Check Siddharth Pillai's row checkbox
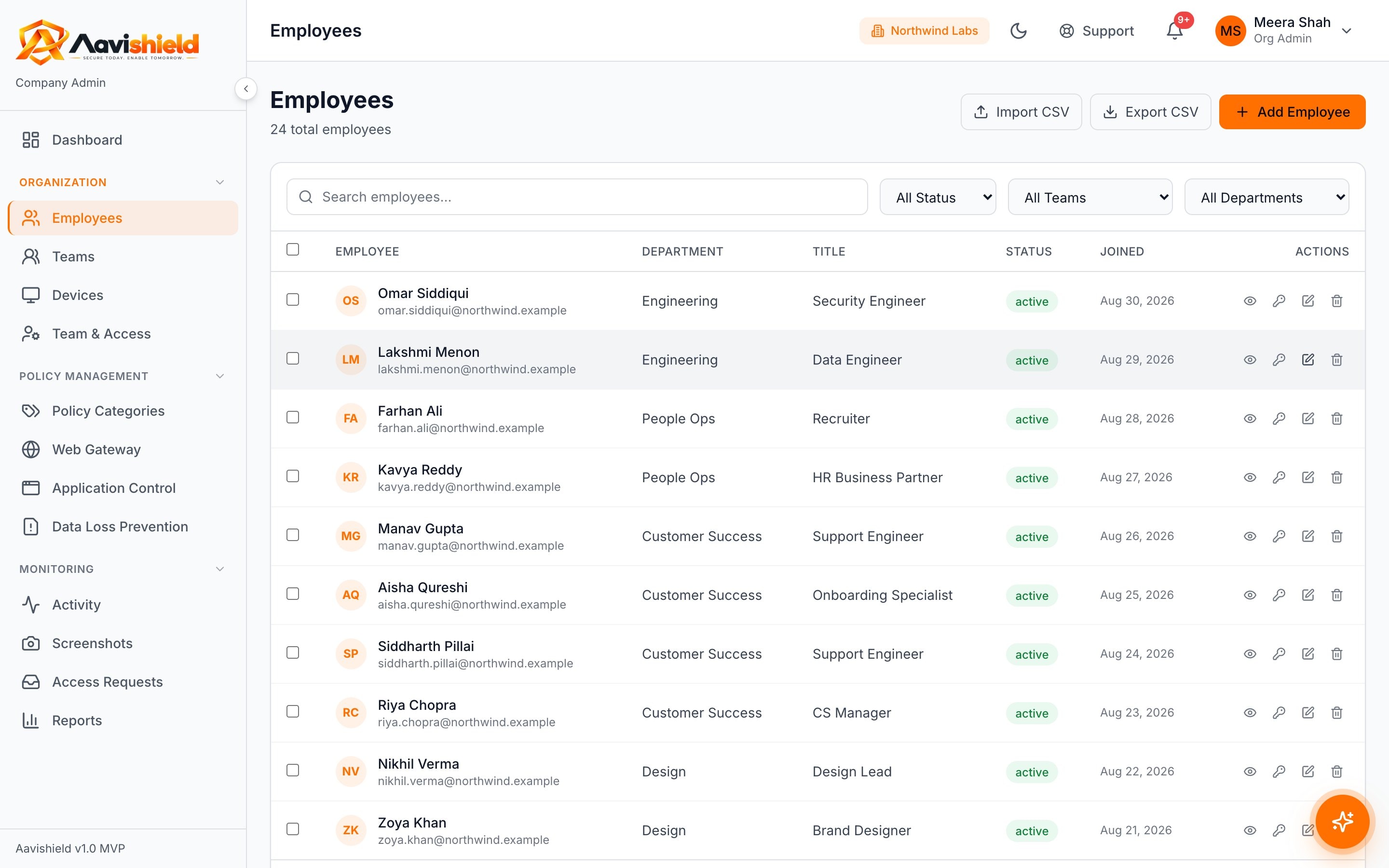This screenshot has width=1389, height=868. click(293, 653)
